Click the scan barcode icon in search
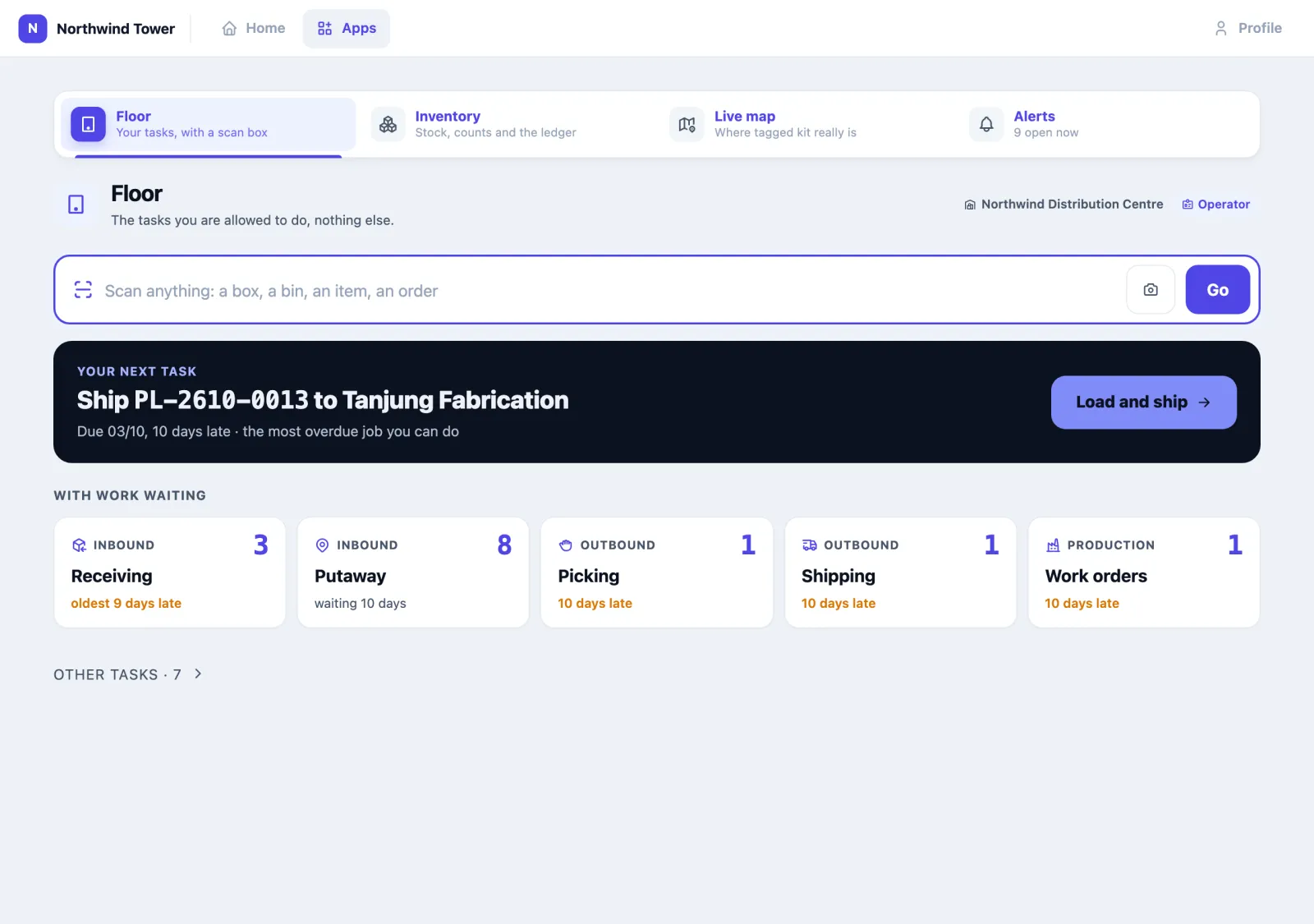The image size is (1314, 924). (83, 290)
